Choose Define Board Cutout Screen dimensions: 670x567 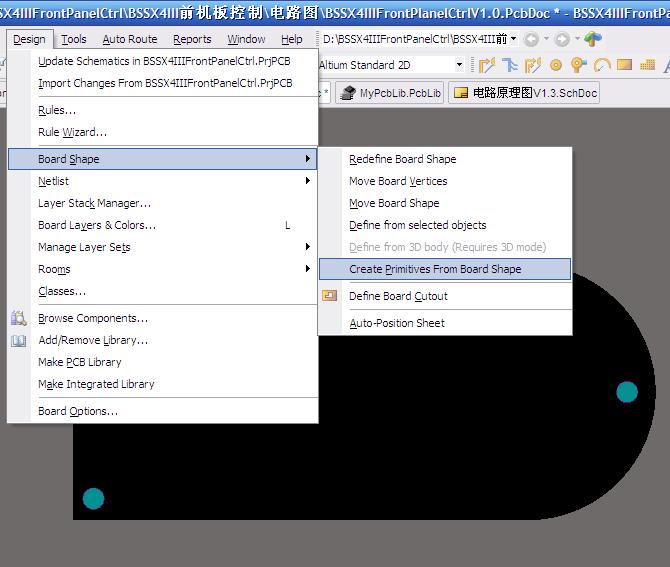(445, 296)
